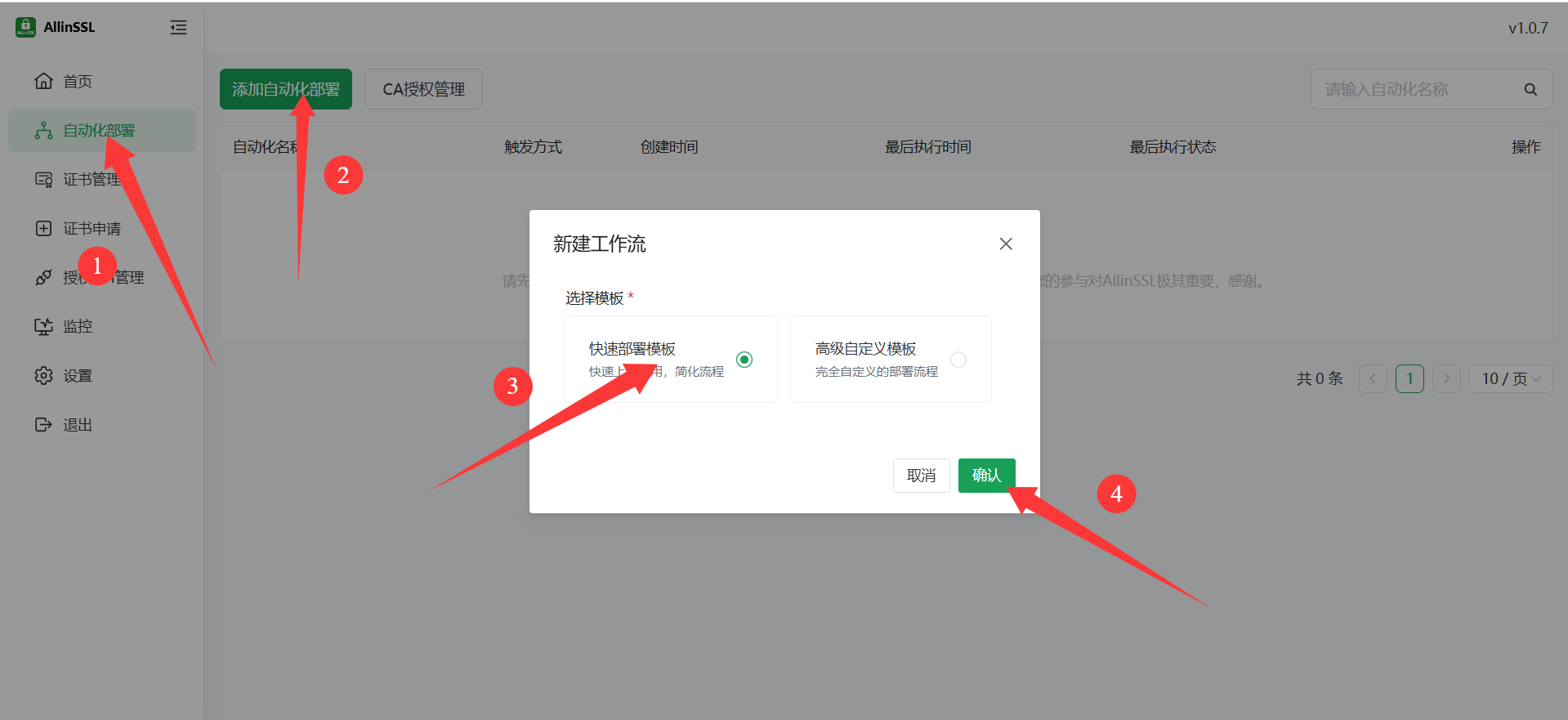The width and height of the screenshot is (1568, 720).
Task: Select the 高级自定义模板 radio button
Action: [958, 360]
